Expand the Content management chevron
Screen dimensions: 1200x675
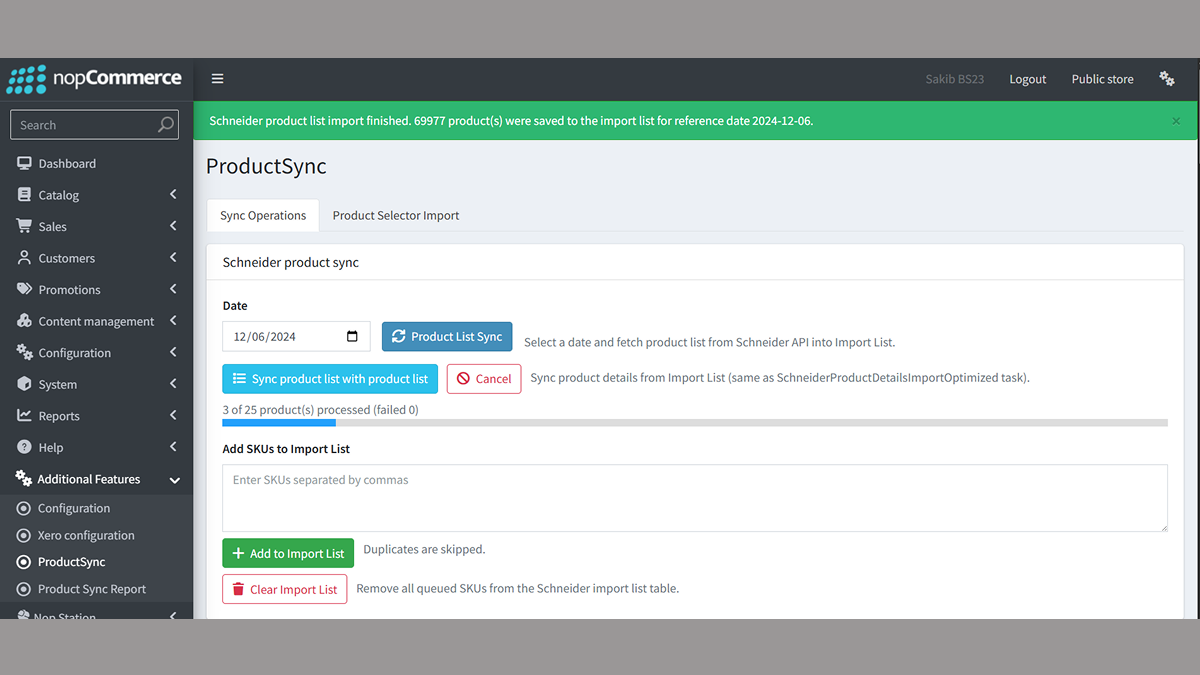coord(173,321)
